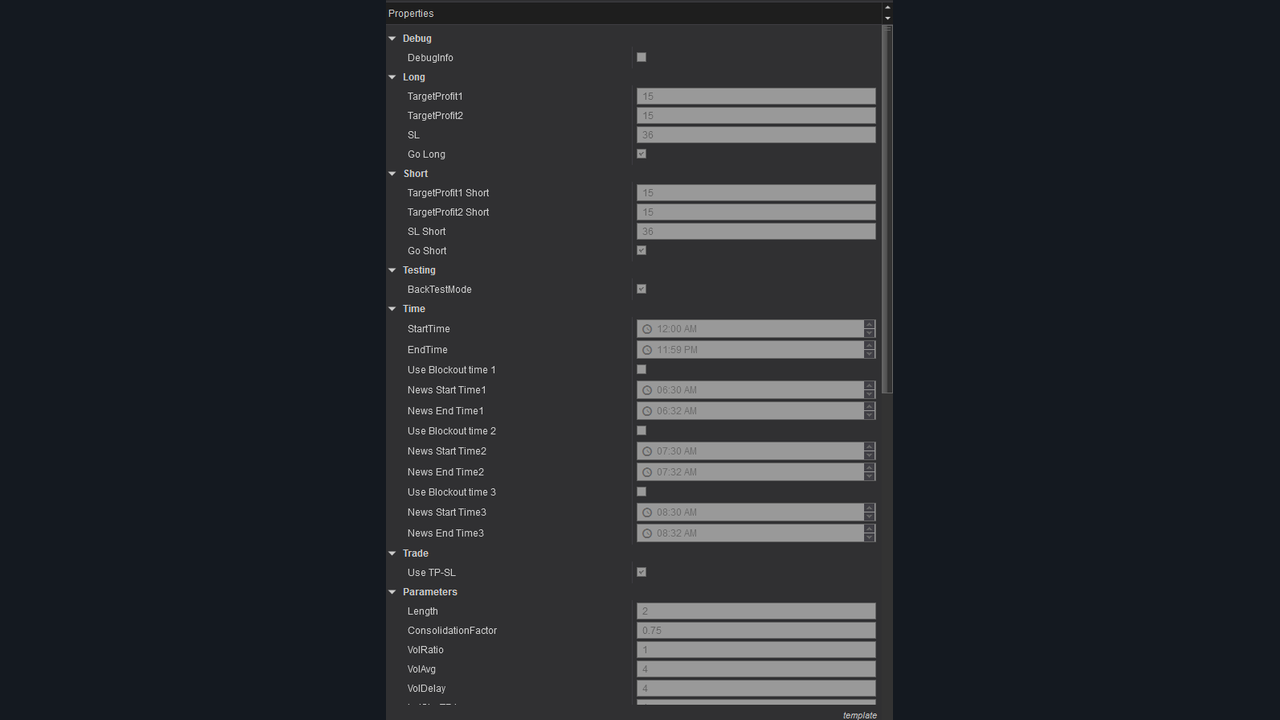Decrease EndTime with the down spinner arrow
The height and width of the screenshot is (720, 1280).
tap(869, 354)
